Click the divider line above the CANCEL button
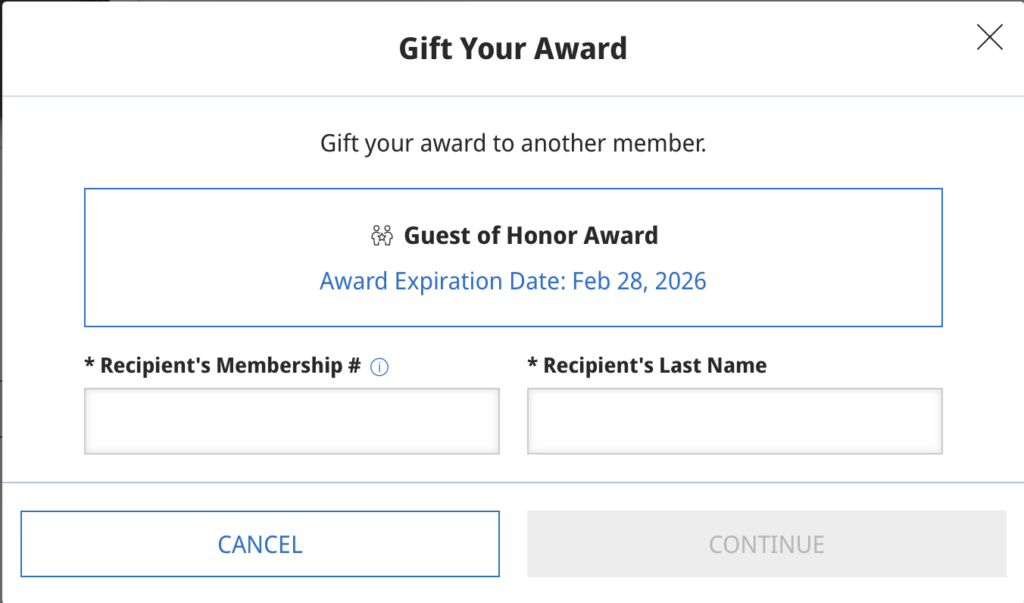 coord(512,482)
